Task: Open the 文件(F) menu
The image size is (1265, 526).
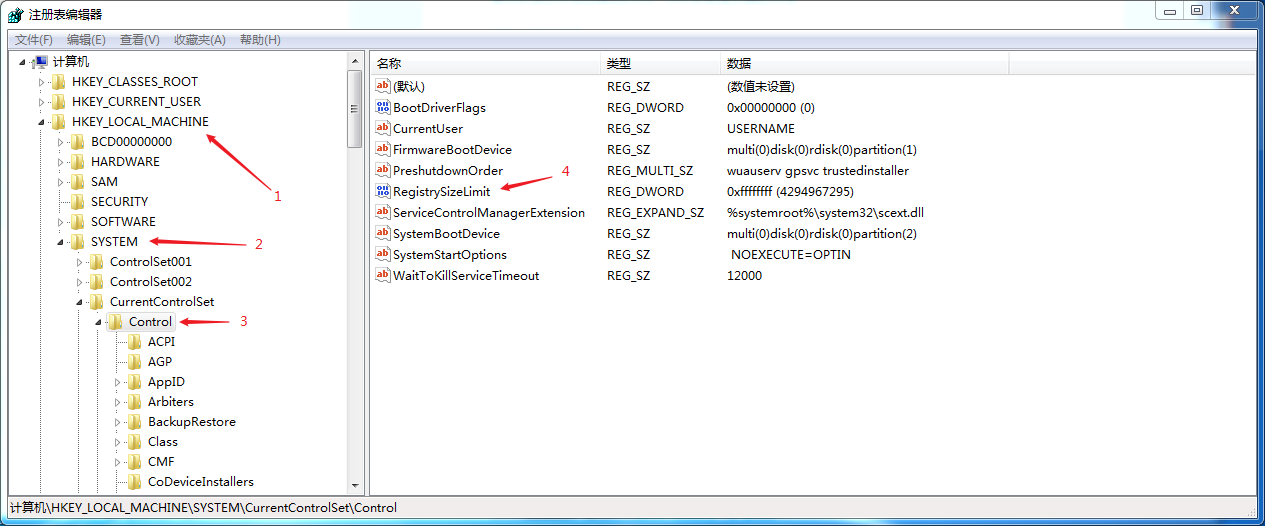Action: 34,40
